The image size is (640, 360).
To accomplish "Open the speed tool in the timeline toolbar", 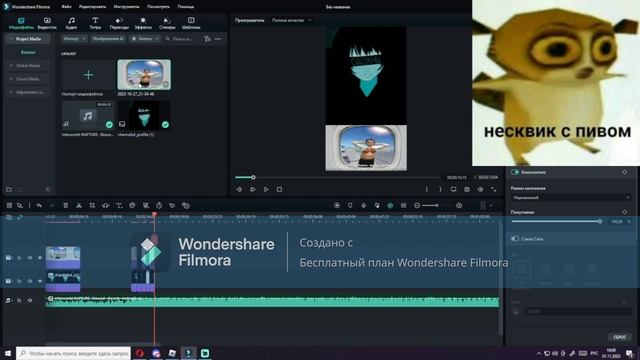I will click(105, 205).
